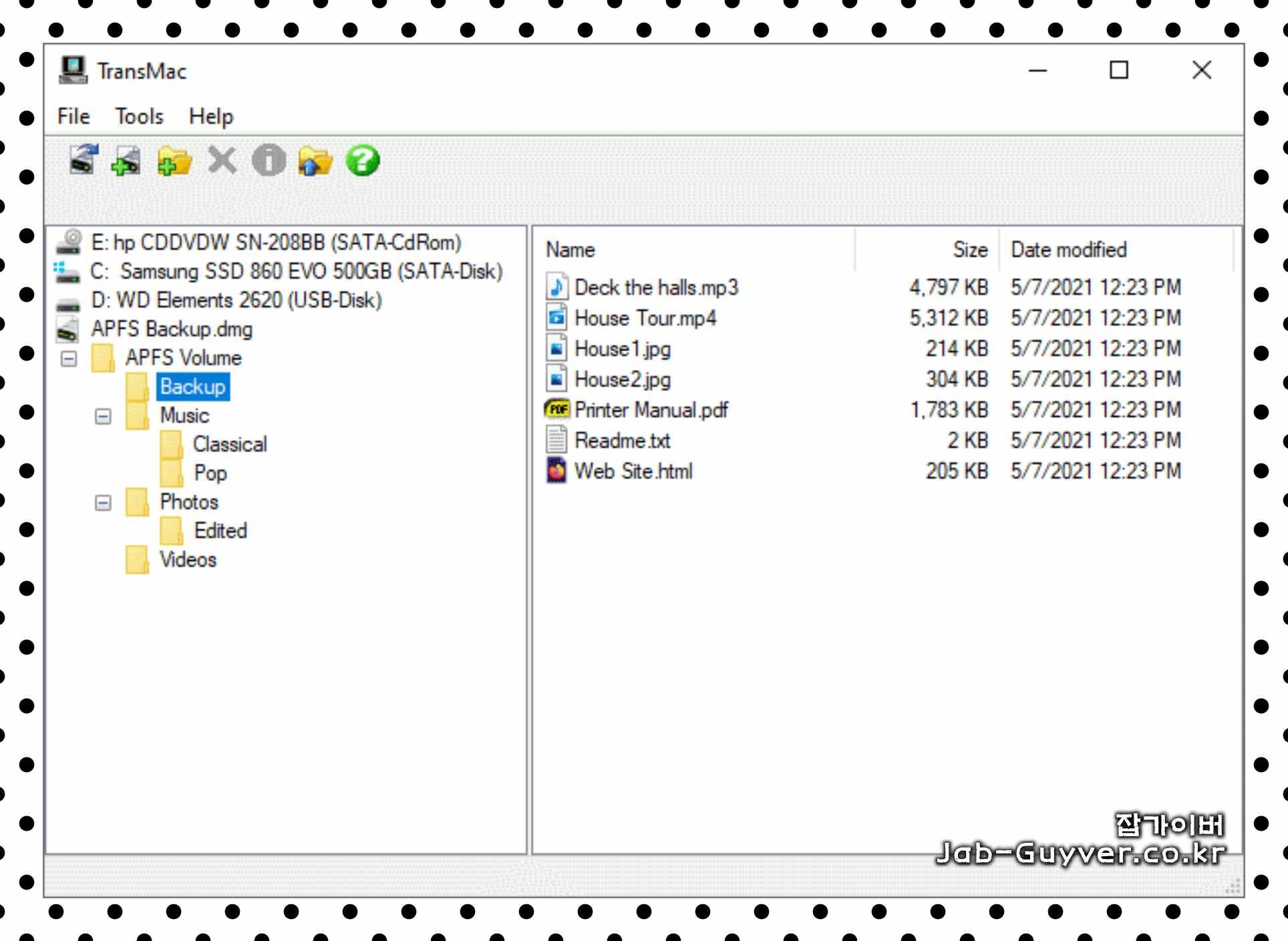
Task: Select the Classical folder in tree
Action: pyautogui.click(x=229, y=444)
